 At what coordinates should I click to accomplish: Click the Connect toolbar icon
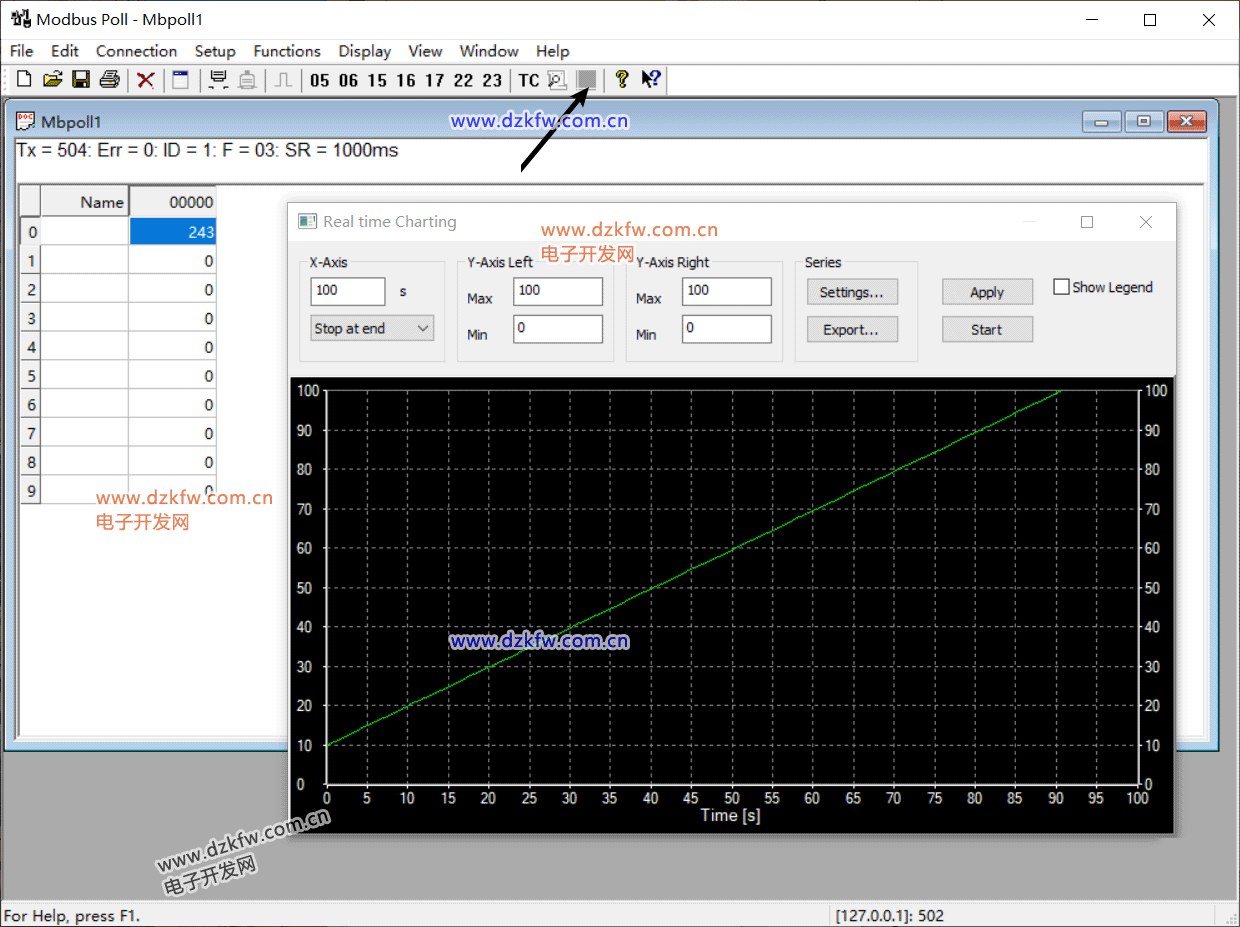217,80
